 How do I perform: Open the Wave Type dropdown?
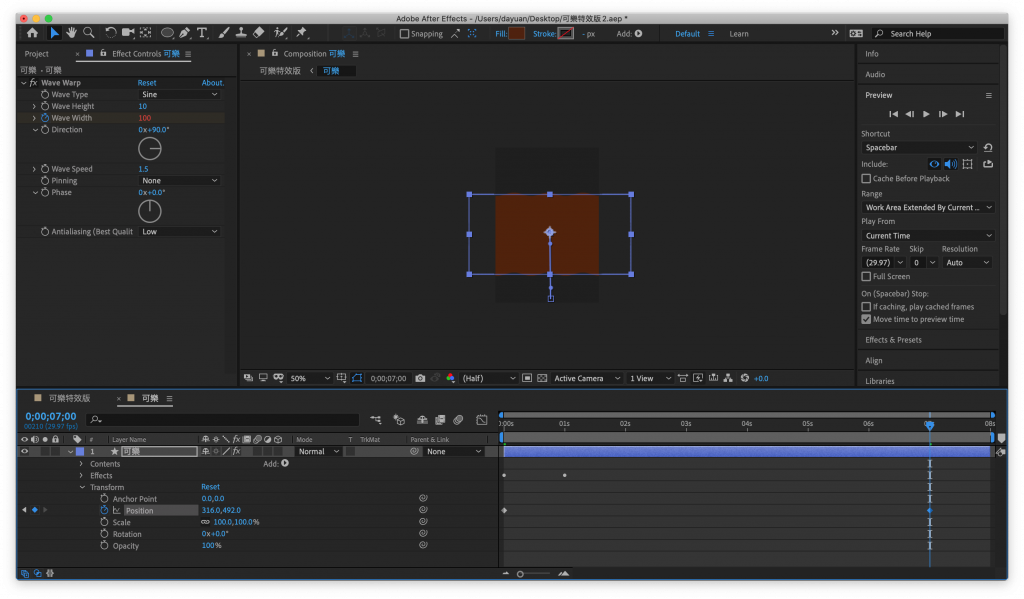(179, 94)
